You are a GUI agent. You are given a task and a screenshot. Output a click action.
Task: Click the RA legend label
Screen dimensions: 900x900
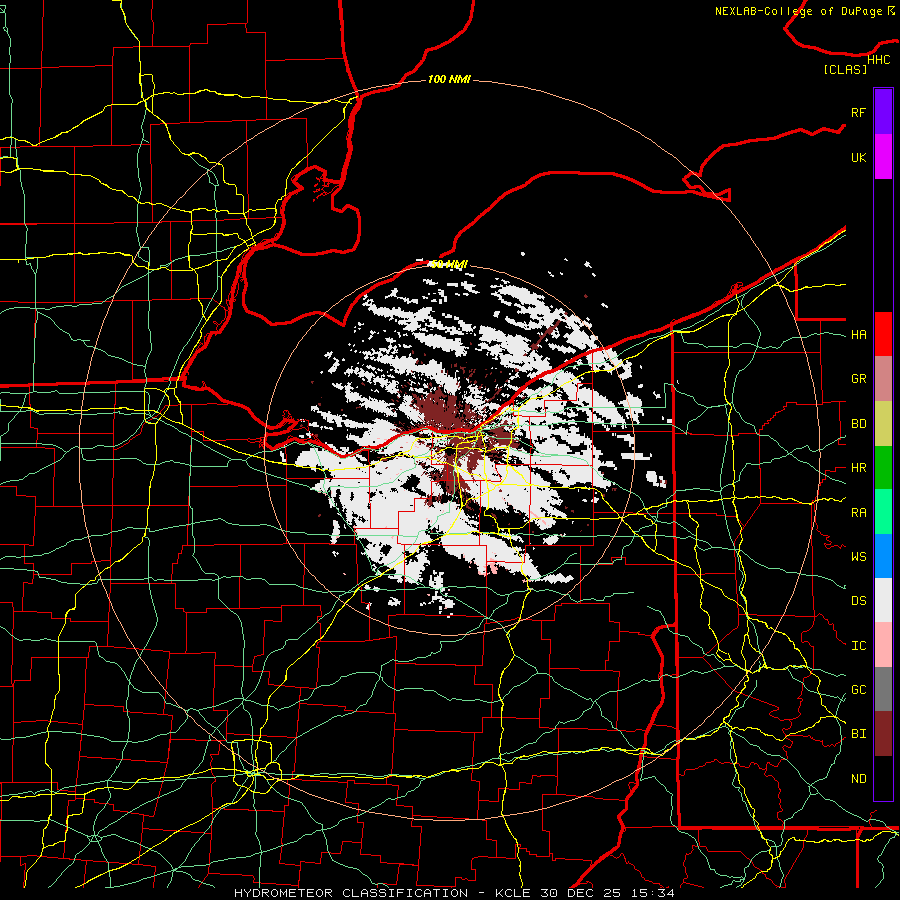[x=859, y=513]
